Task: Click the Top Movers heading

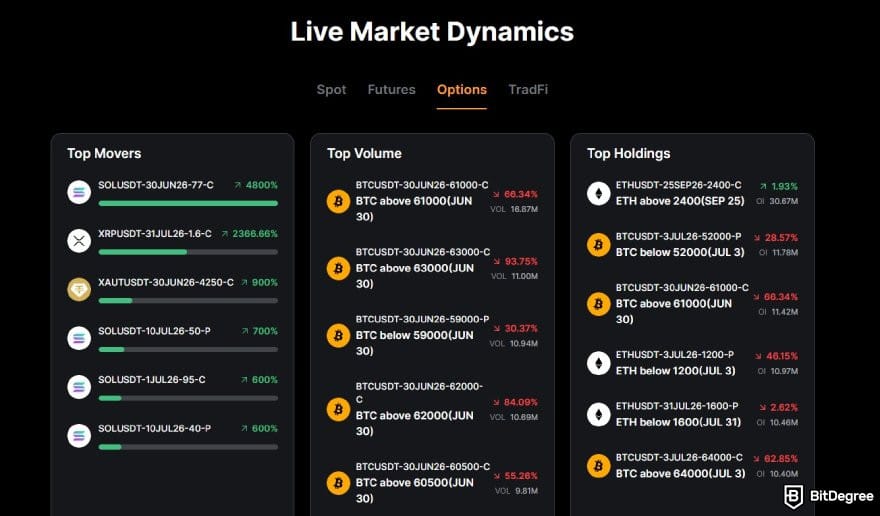Action: click(x=104, y=153)
